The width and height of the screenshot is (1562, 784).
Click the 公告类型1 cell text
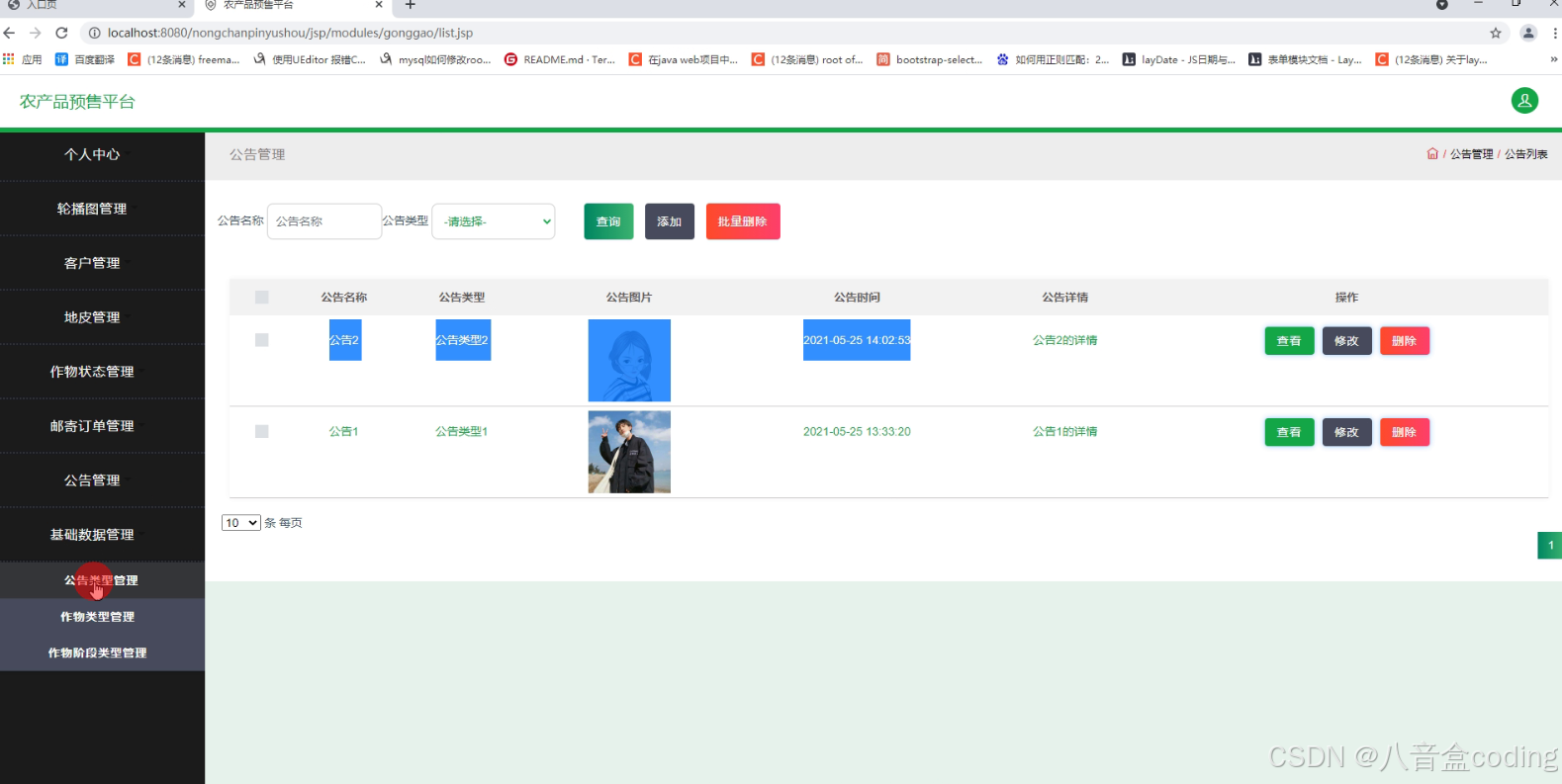click(462, 432)
